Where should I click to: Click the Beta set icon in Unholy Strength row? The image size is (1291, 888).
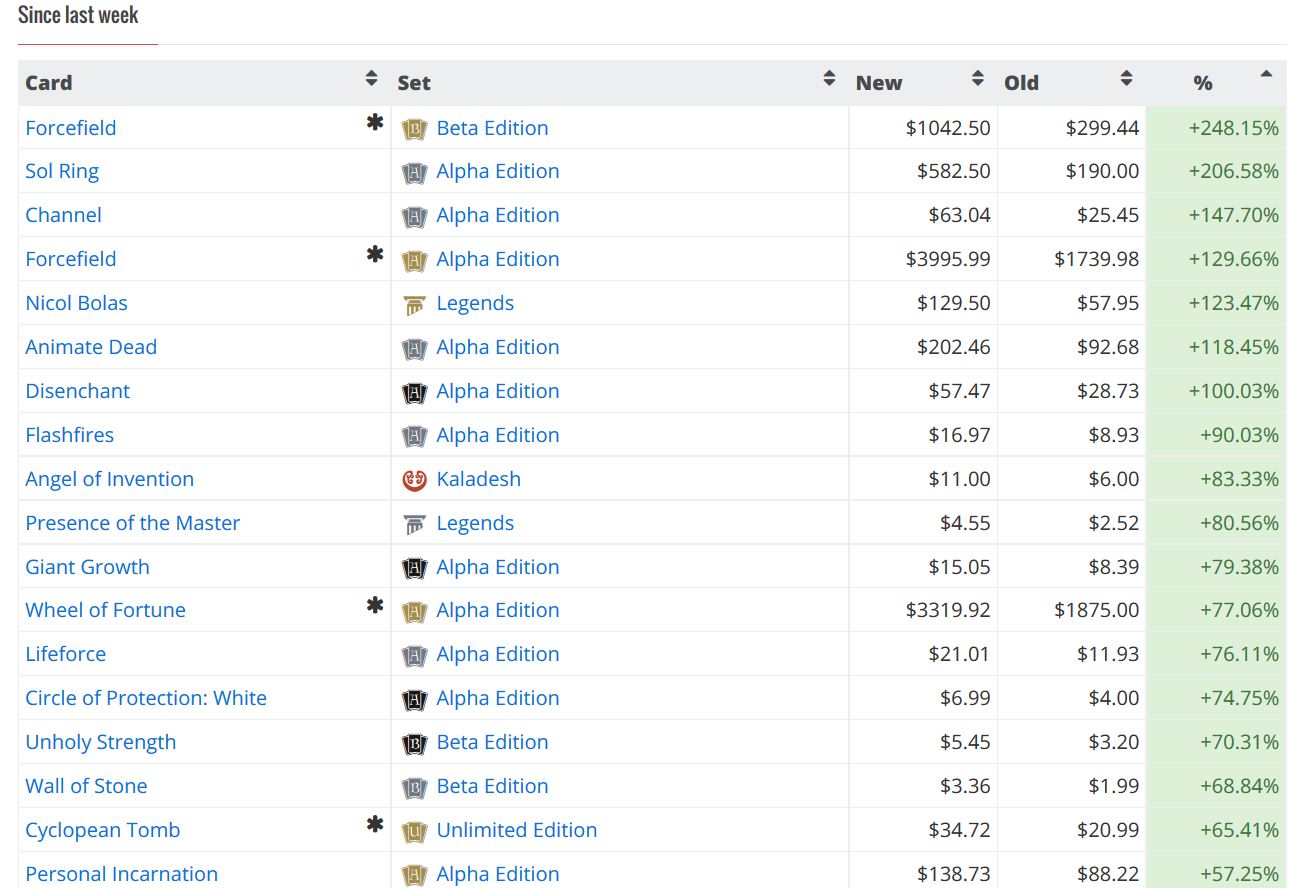414,743
